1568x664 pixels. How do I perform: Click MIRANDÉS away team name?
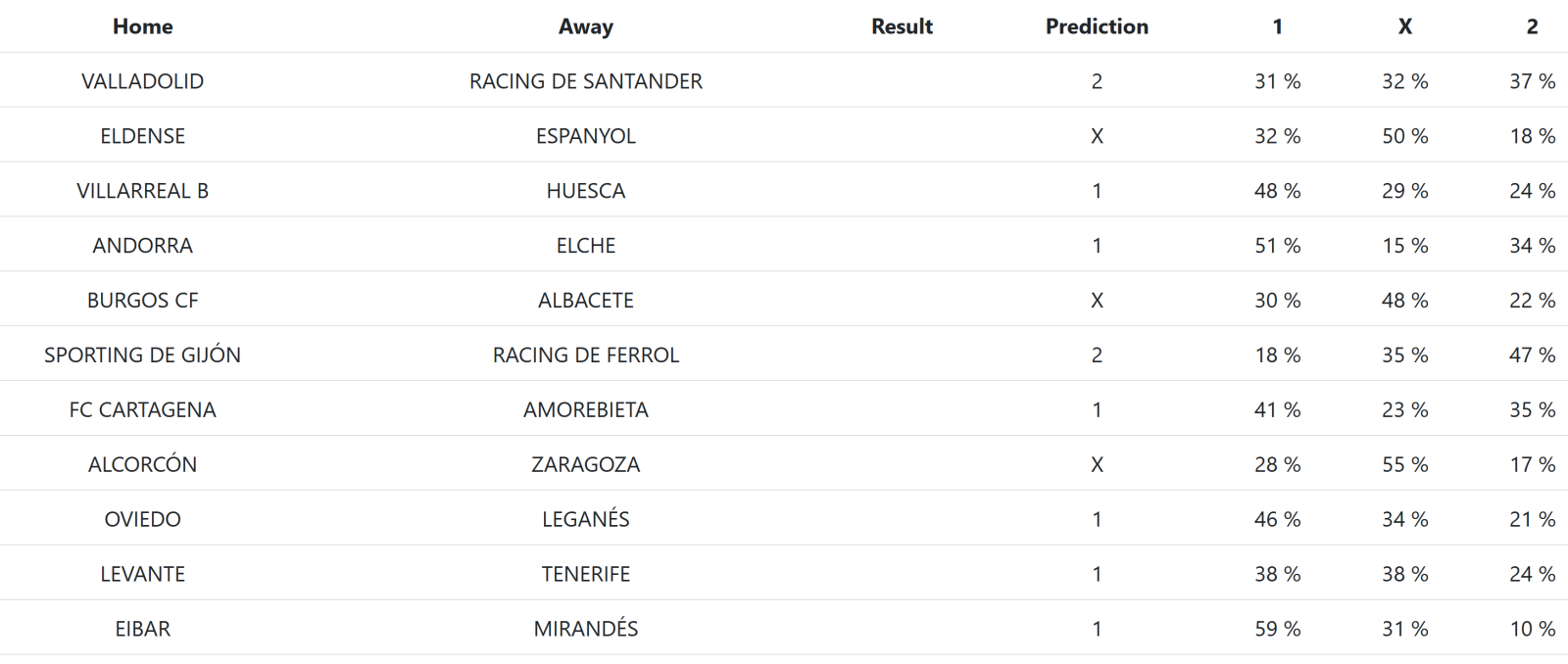[x=585, y=630]
